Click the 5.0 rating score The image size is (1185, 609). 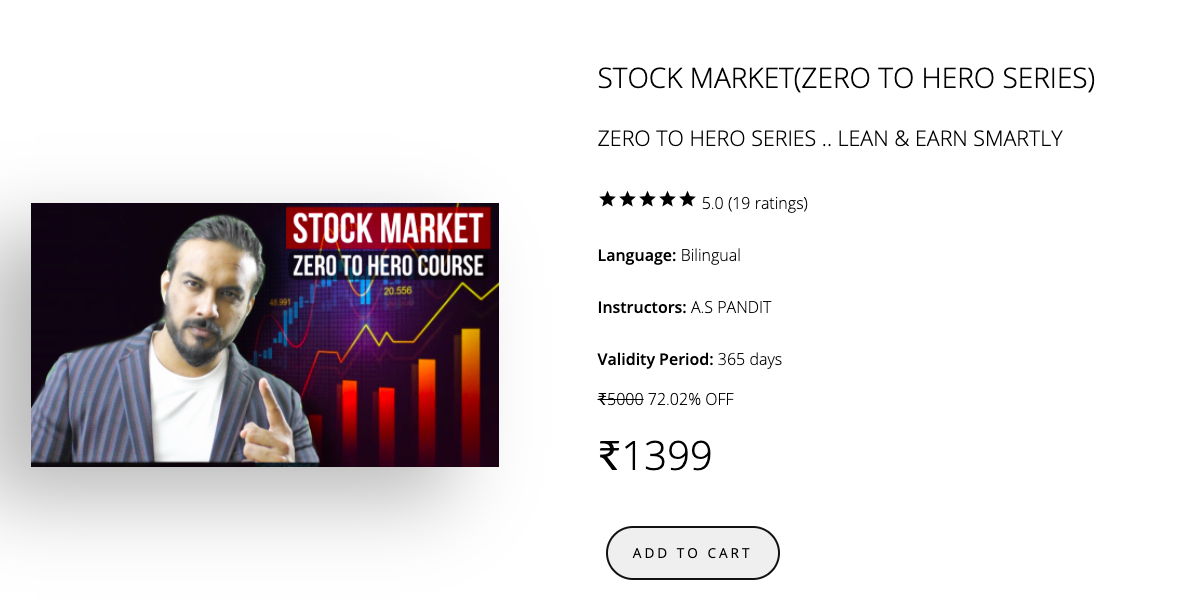[715, 203]
